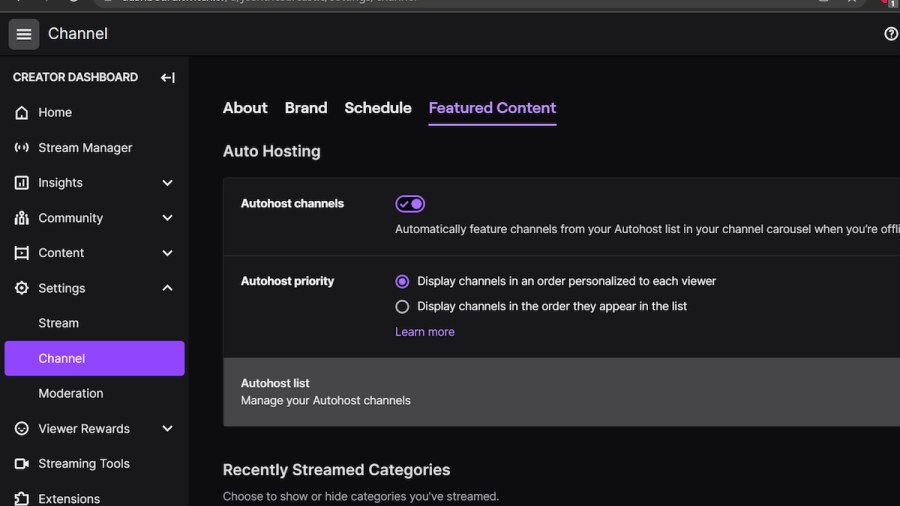Open the help question mark icon
Image resolution: width=900 pixels, height=506 pixels.
tap(891, 34)
